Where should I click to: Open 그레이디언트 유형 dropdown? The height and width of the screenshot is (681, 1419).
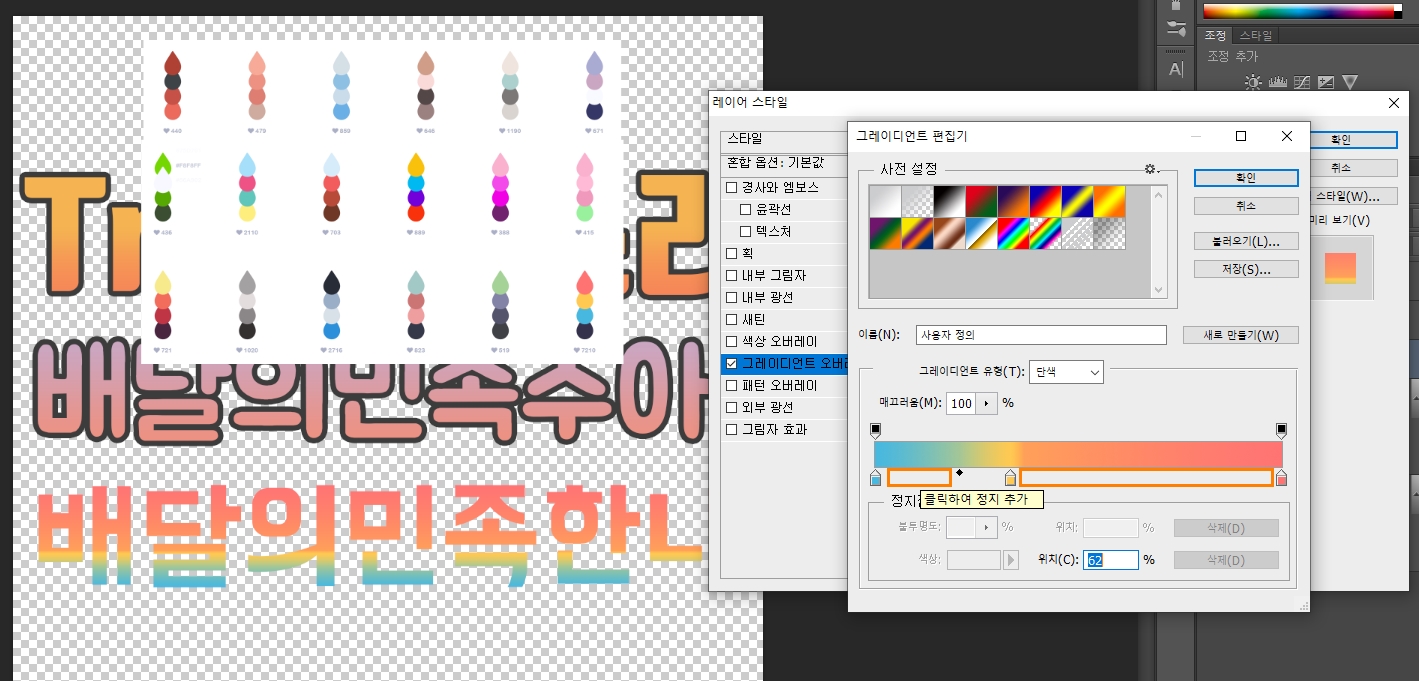[x=1066, y=372]
